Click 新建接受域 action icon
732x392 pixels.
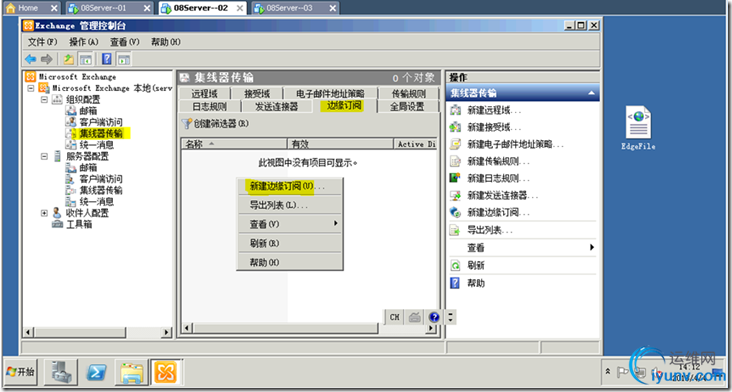click(x=455, y=127)
